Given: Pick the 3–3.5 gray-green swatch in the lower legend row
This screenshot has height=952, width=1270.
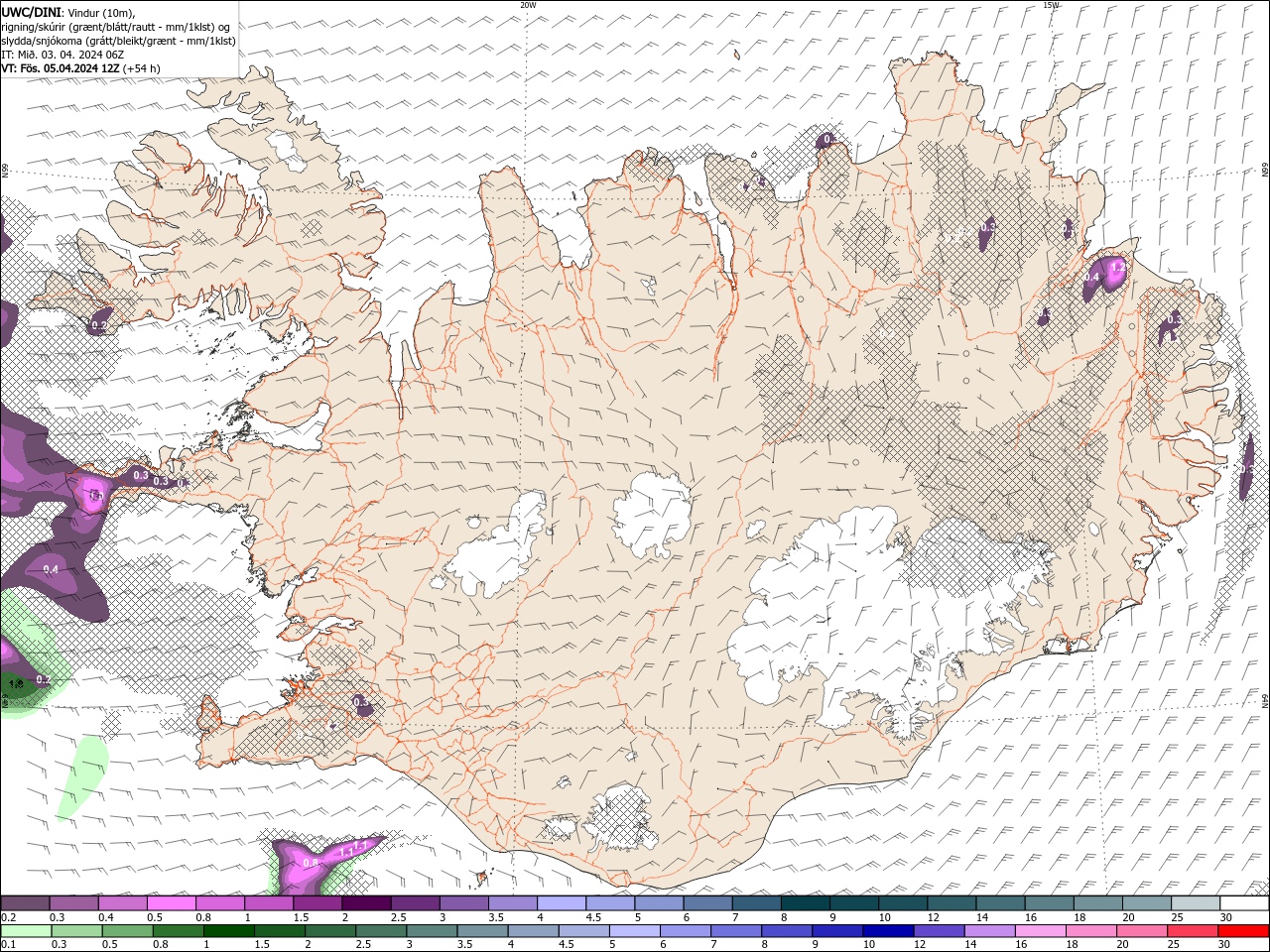Looking at the screenshot, I should [x=432, y=931].
